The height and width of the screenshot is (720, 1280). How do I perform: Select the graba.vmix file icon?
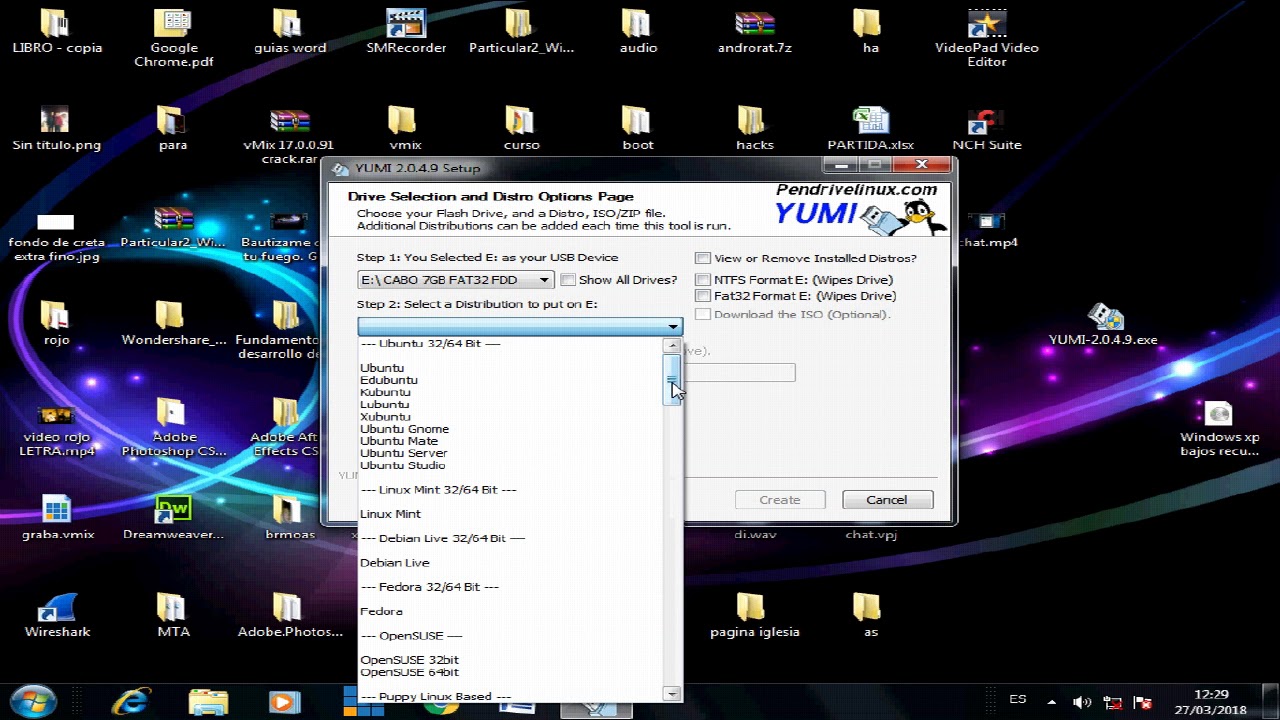click(x=57, y=518)
